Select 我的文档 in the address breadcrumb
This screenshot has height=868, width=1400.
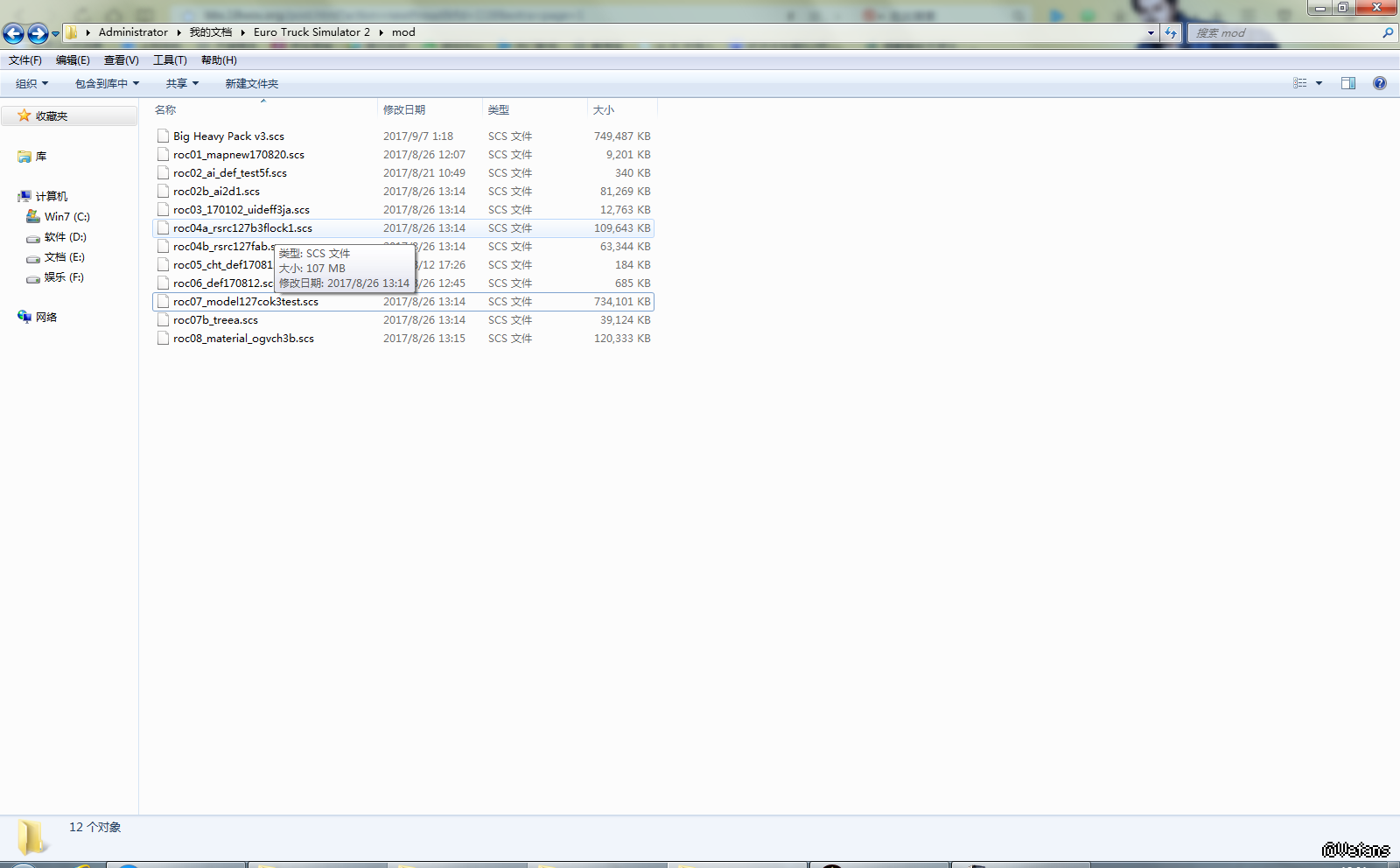[x=211, y=32]
